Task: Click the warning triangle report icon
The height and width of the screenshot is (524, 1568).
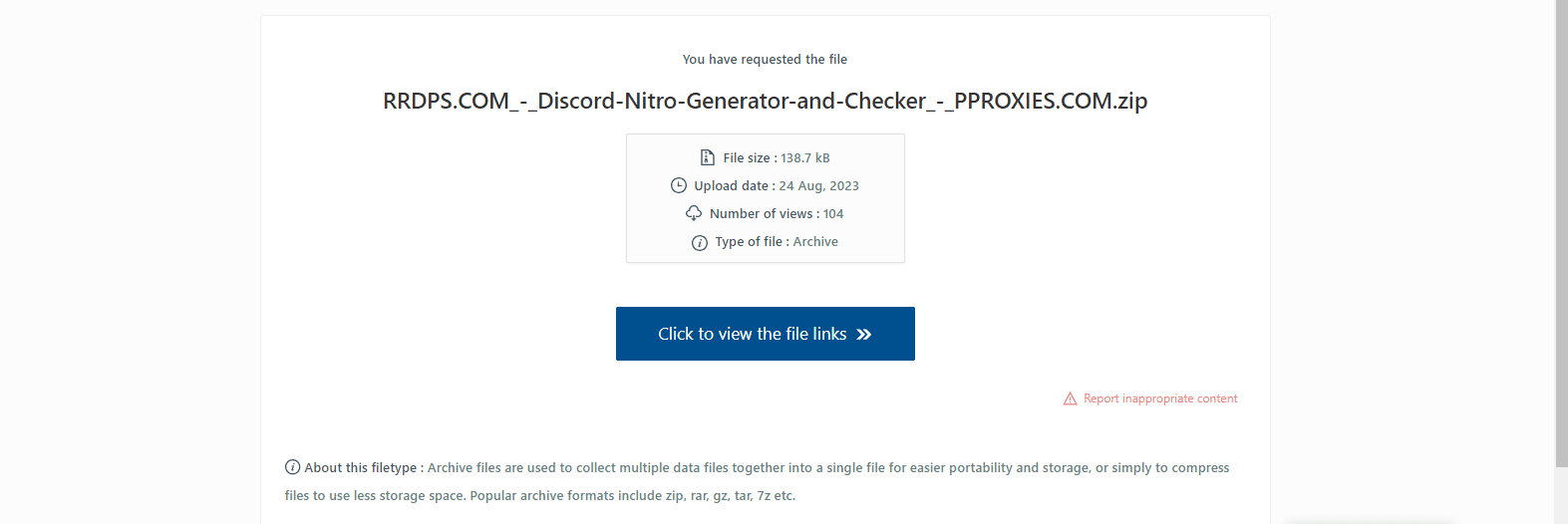Action: click(x=1070, y=398)
